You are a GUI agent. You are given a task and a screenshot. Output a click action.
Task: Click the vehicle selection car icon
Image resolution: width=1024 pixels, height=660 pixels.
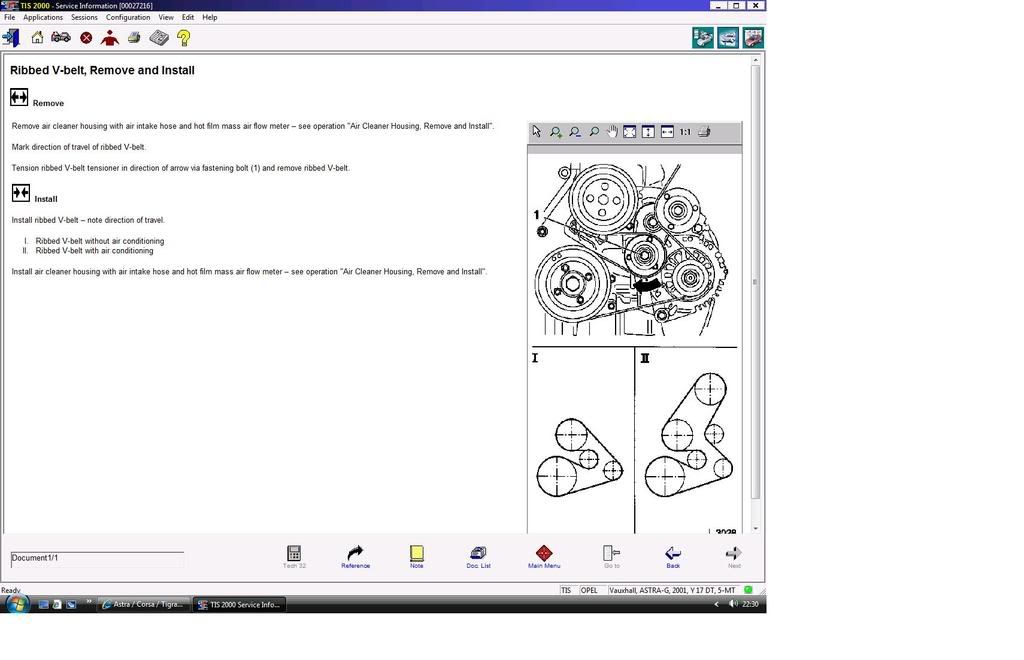(61, 38)
